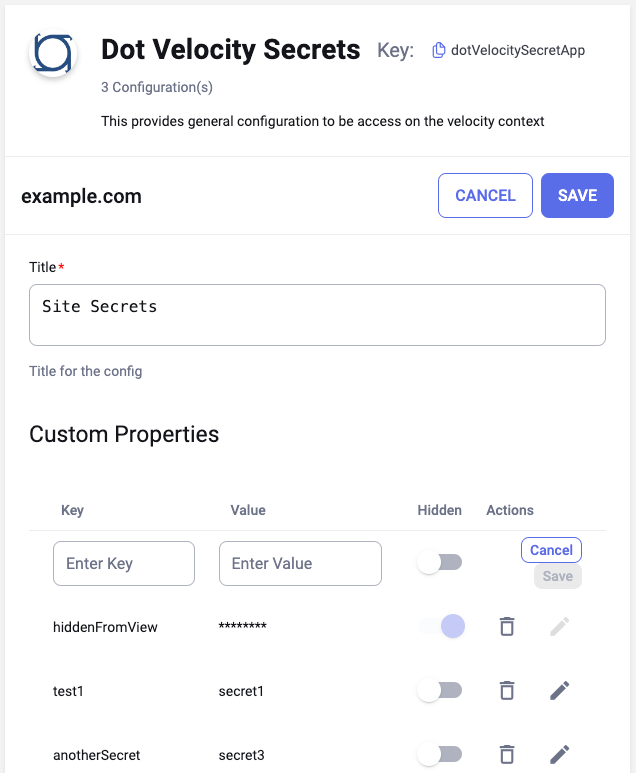The height and width of the screenshot is (773, 636).
Task: Click the disabled edit pencil for hiddenFromView
Action: (560, 627)
